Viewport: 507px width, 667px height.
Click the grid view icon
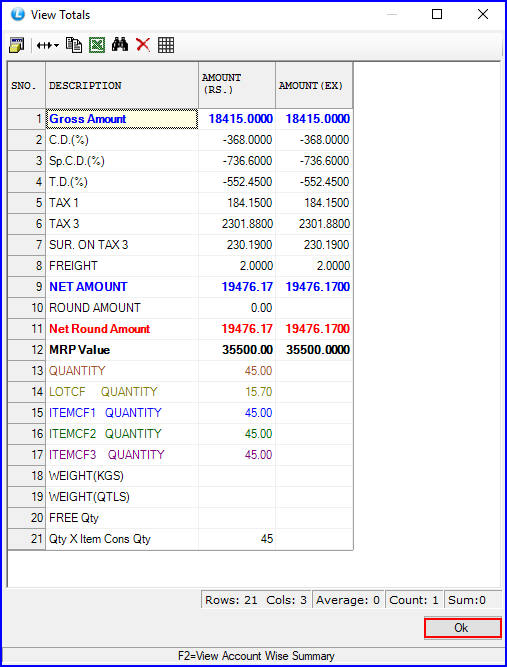coord(166,45)
